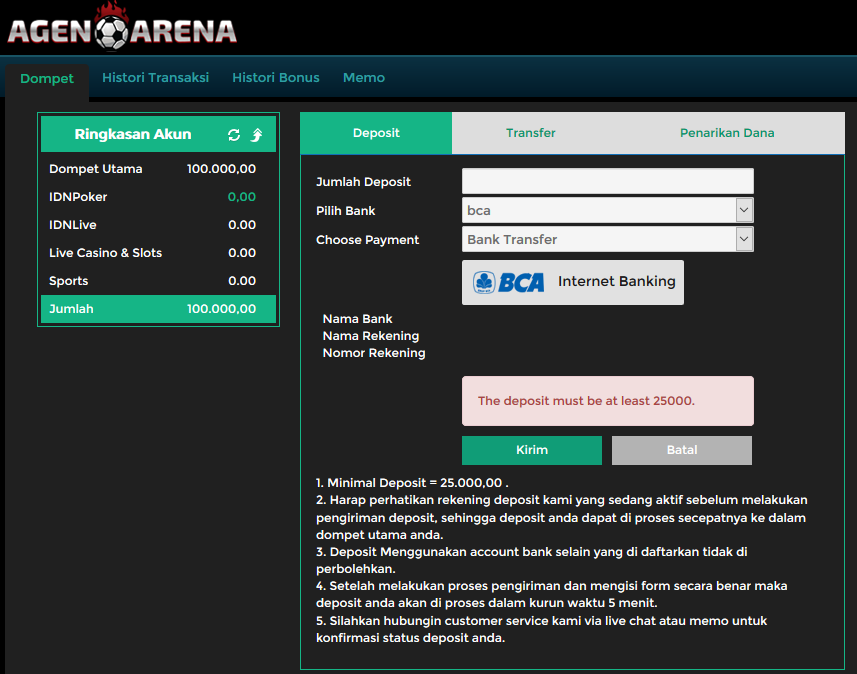This screenshot has height=674, width=857.
Task: Refresh the Ringkasan Akun balances
Action: [234, 135]
